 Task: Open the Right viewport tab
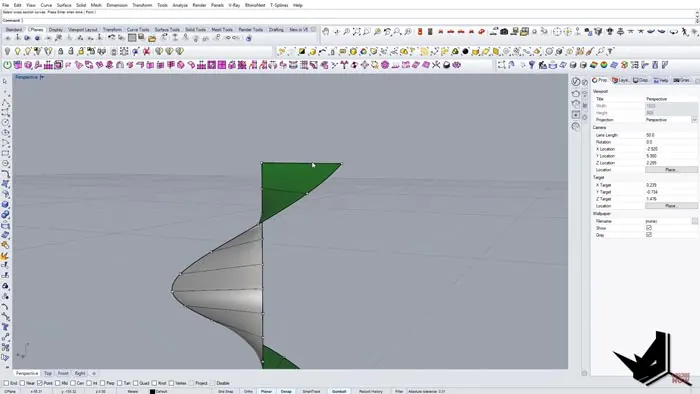[80, 373]
